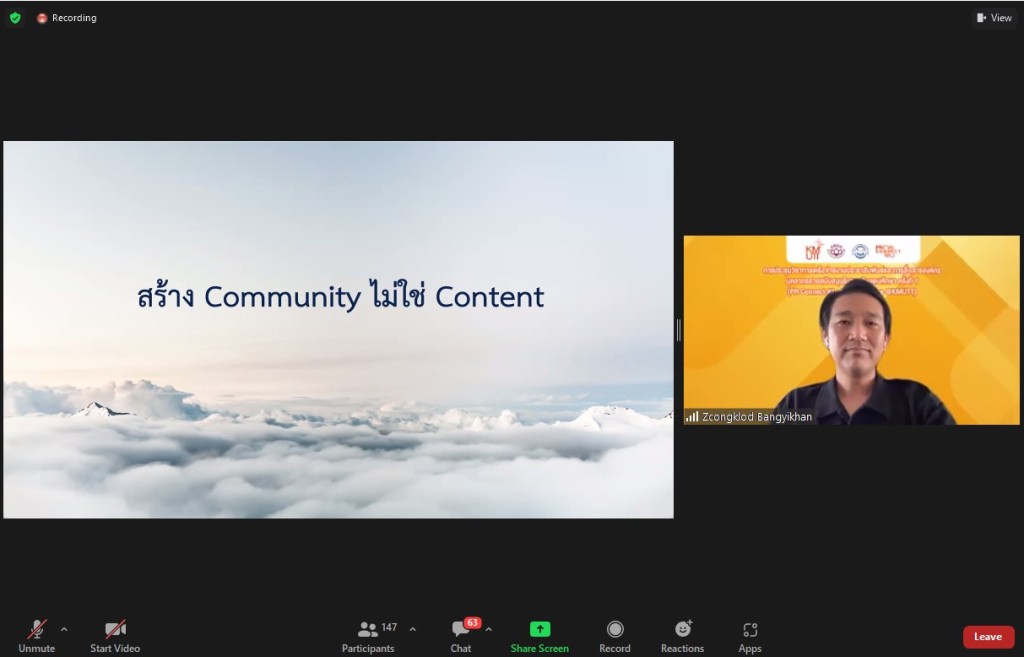Open the View layout menu
This screenshot has height=657, width=1024.
pos(994,18)
